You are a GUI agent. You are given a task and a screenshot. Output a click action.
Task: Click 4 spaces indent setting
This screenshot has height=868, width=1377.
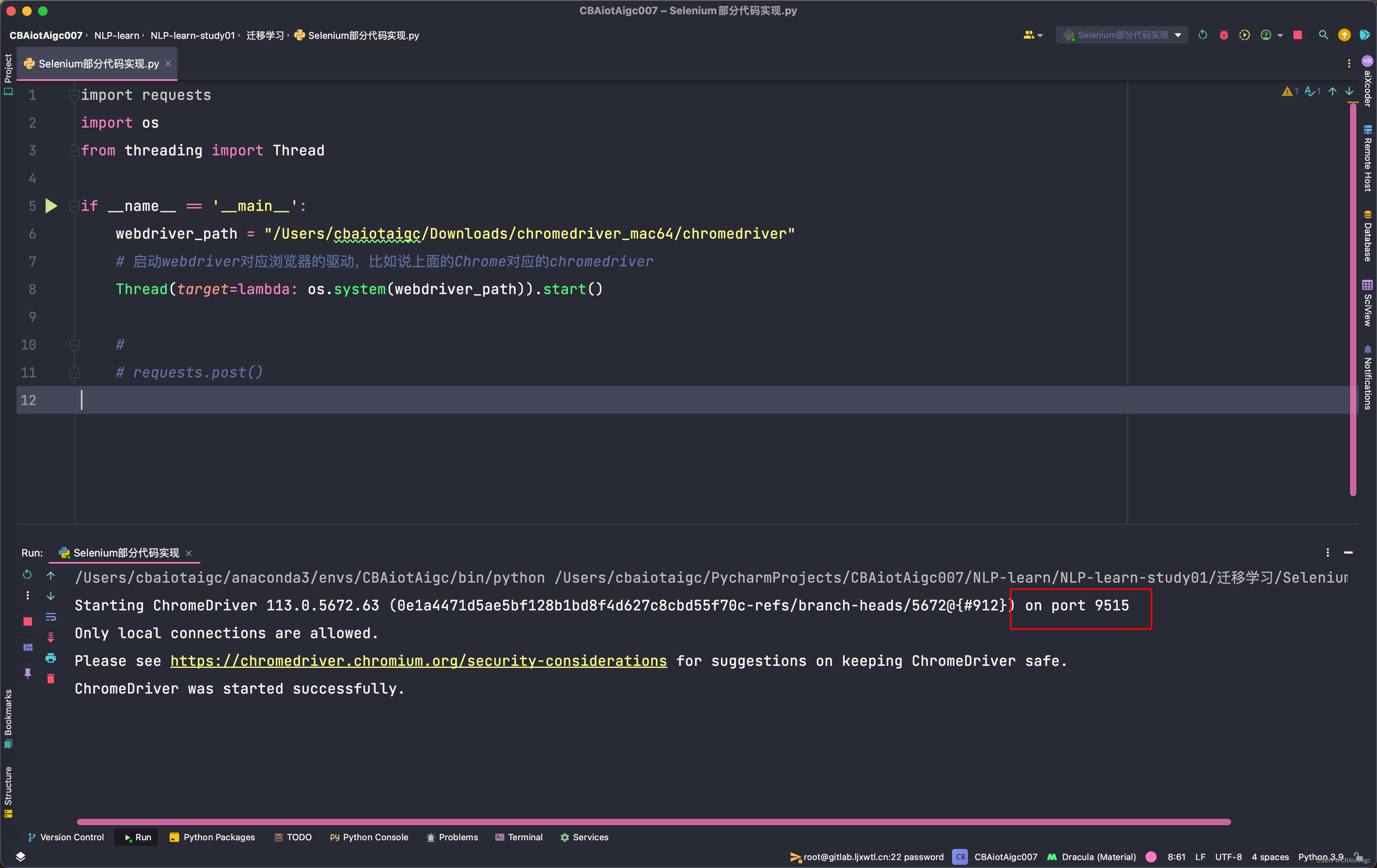[1270, 857]
